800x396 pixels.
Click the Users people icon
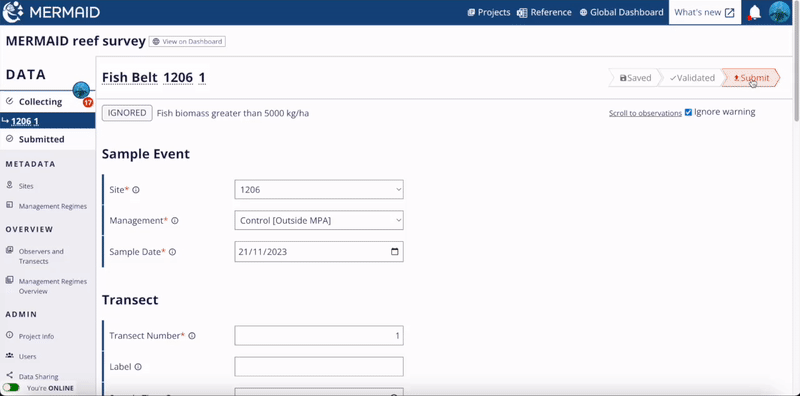click(9, 355)
